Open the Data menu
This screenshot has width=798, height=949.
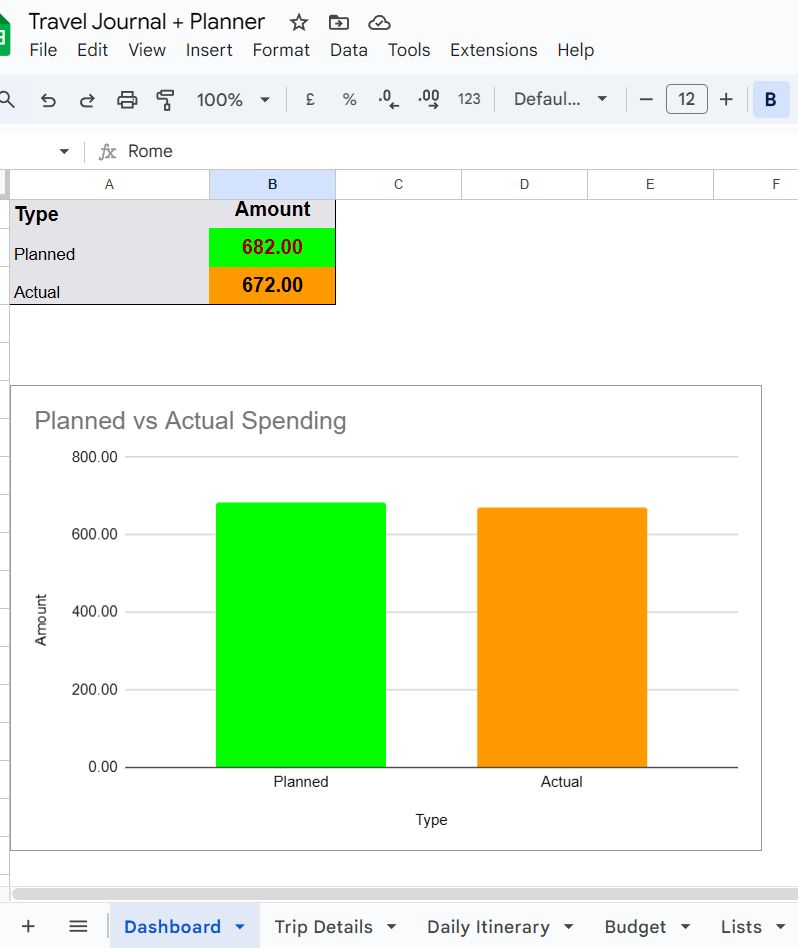[x=348, y=50]
